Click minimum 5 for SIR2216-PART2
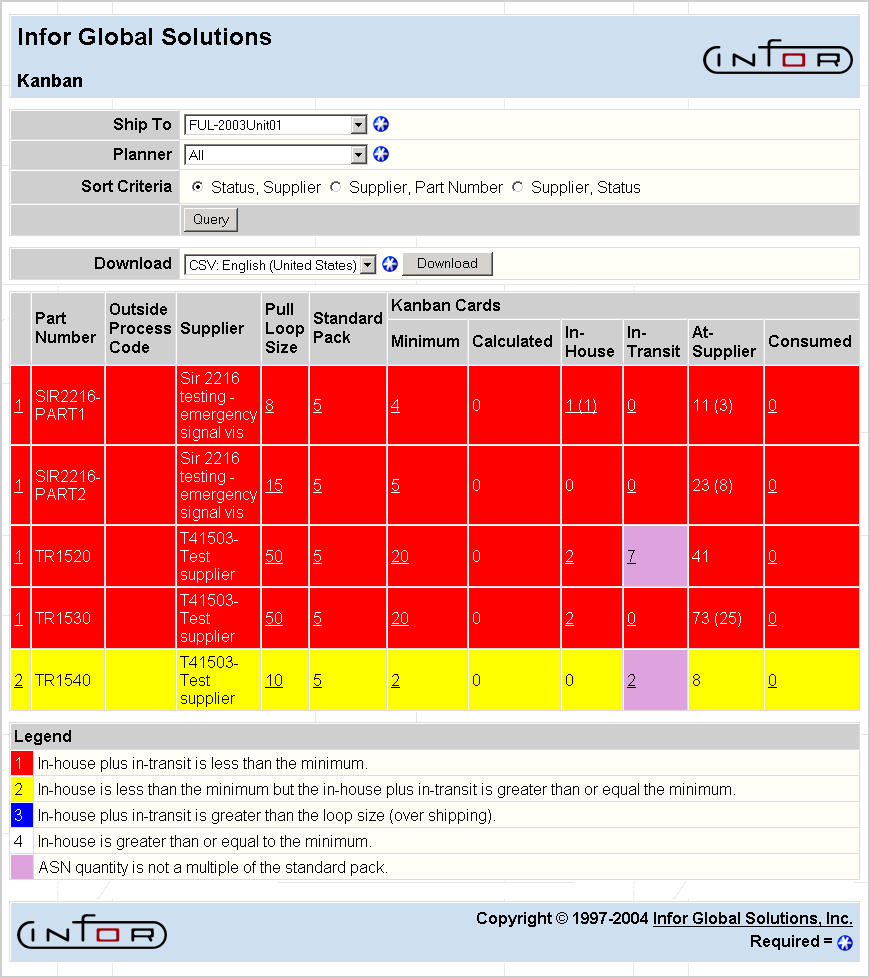The width and height of the screenshot is (870, 978). pos(395,485)
